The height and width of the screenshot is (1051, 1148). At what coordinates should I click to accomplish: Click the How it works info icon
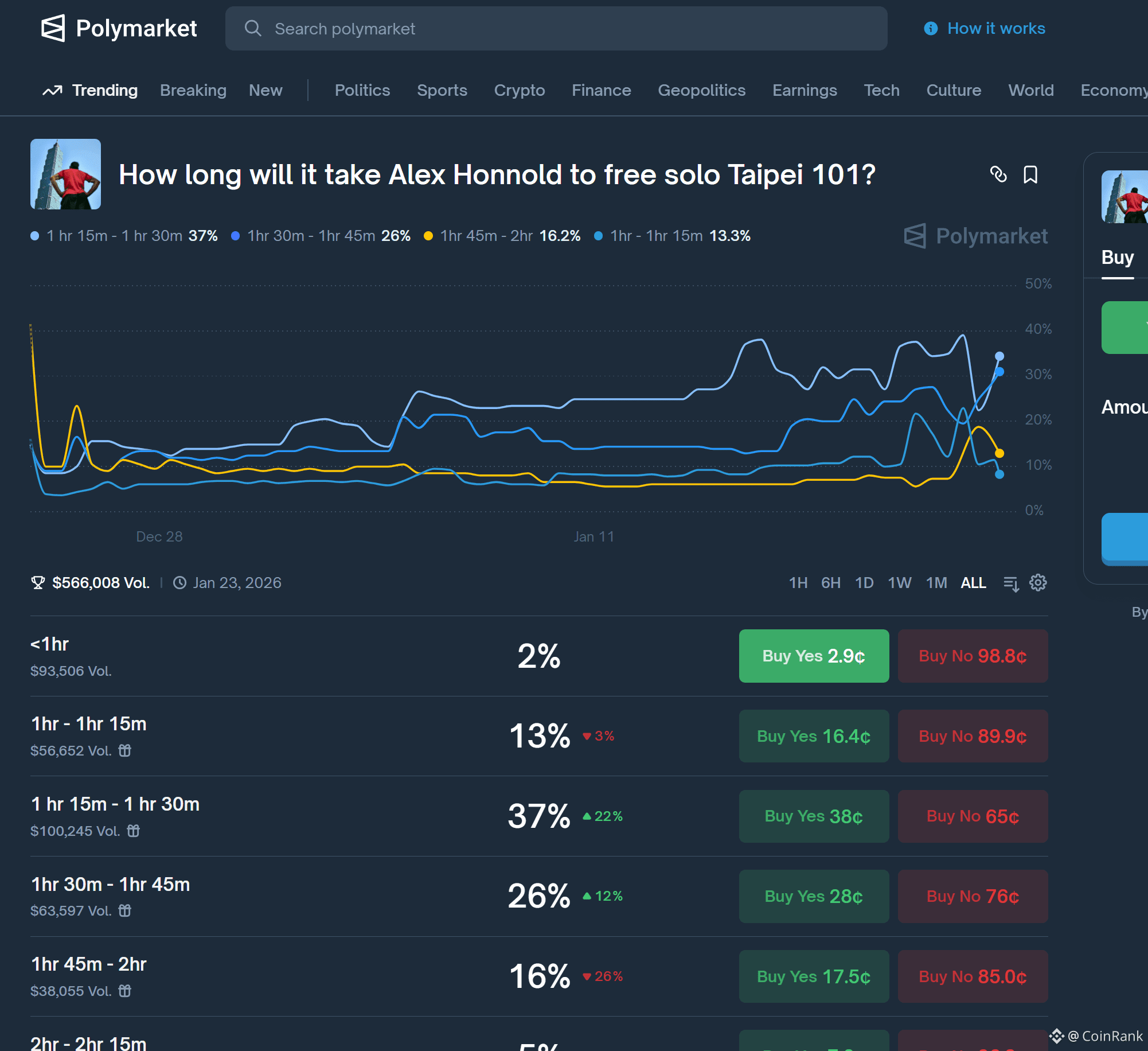pyautogui.click(x=931, y=29)
